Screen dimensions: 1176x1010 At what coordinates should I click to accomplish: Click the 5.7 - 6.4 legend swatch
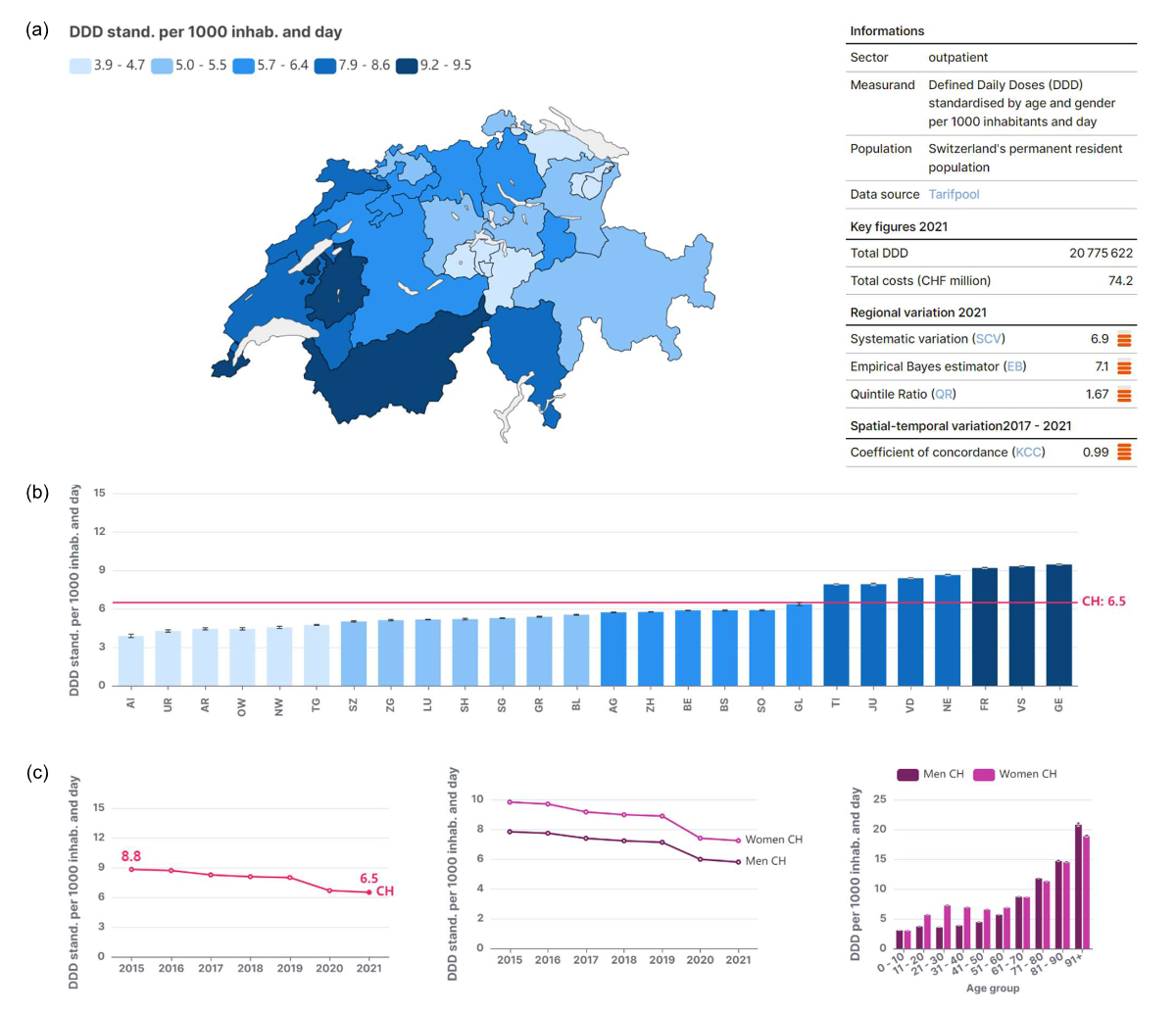(x=243, y=66)
